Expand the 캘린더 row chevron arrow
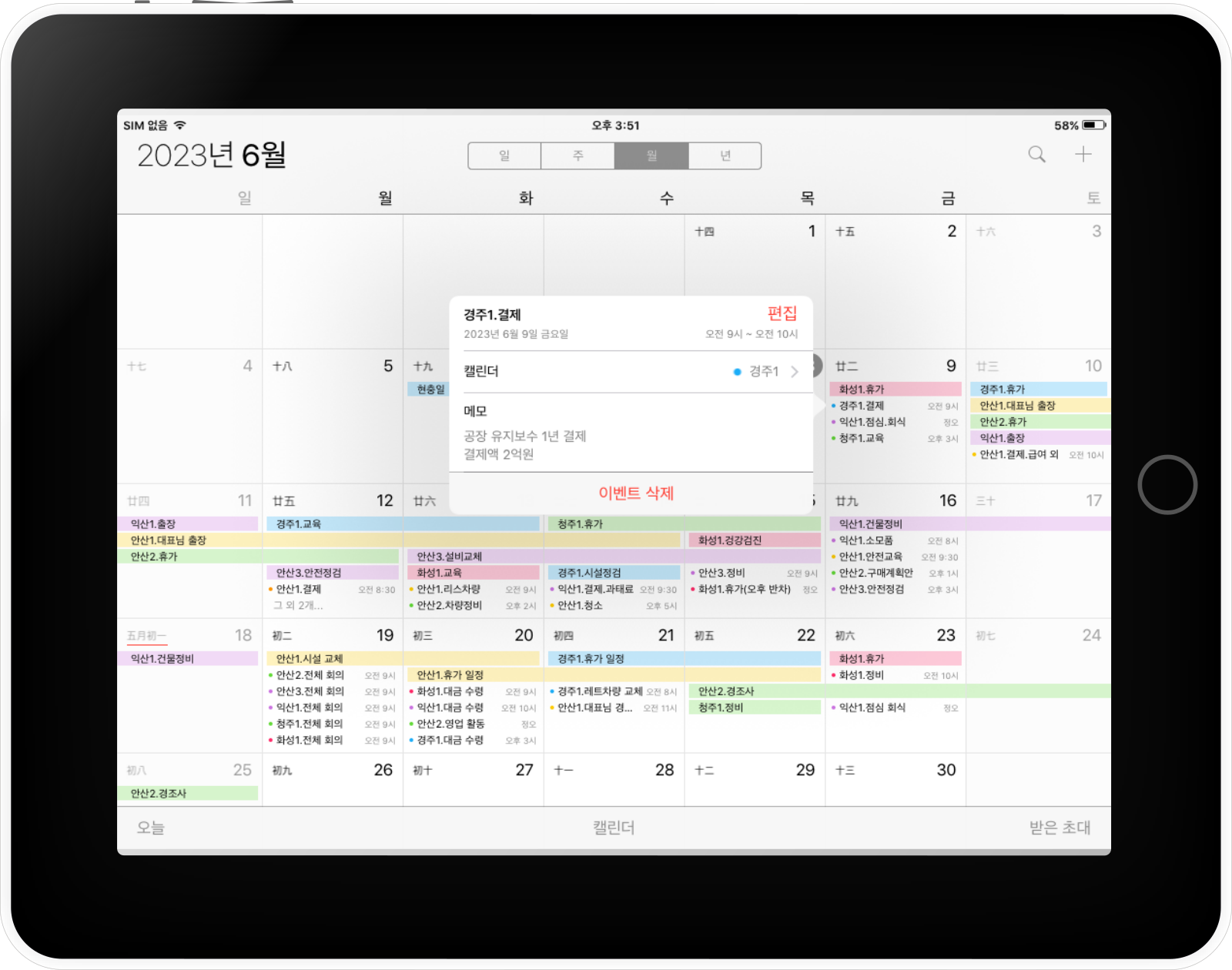This screenshot has height=970, width=1232. tap(795, 372)
